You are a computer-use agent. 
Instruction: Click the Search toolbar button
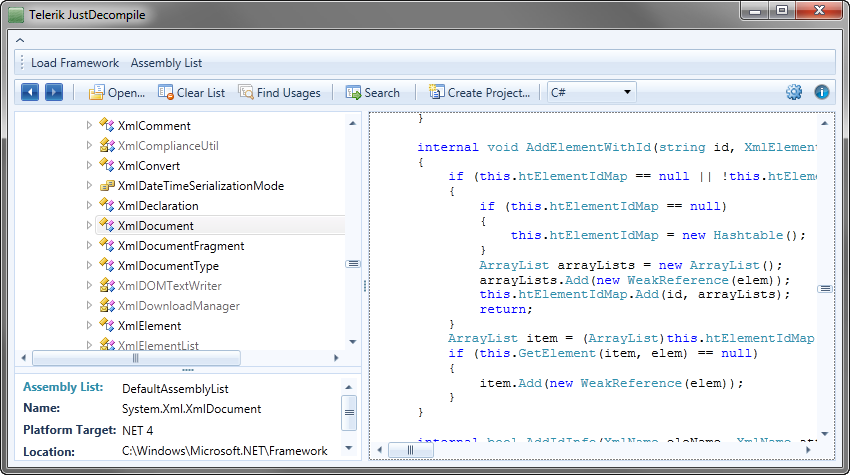[373, 93]
